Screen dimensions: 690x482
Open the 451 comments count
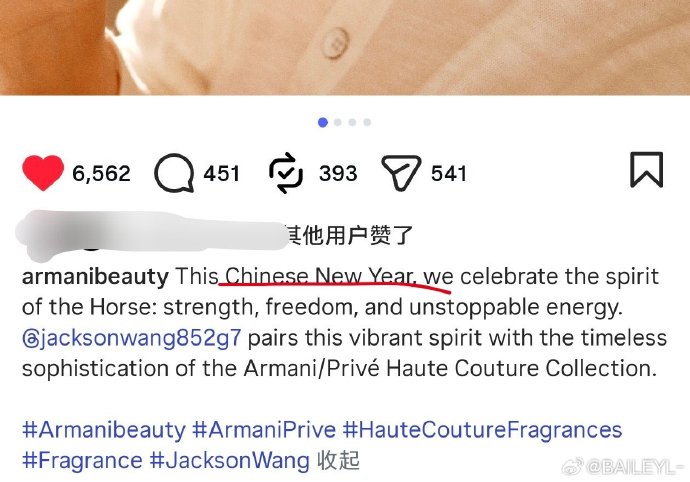click(222, 173)
